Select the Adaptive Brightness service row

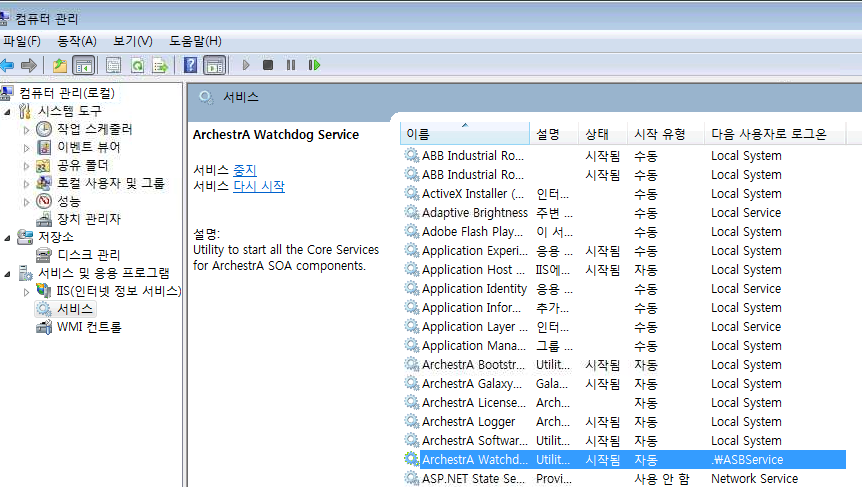tap(624, 213)
